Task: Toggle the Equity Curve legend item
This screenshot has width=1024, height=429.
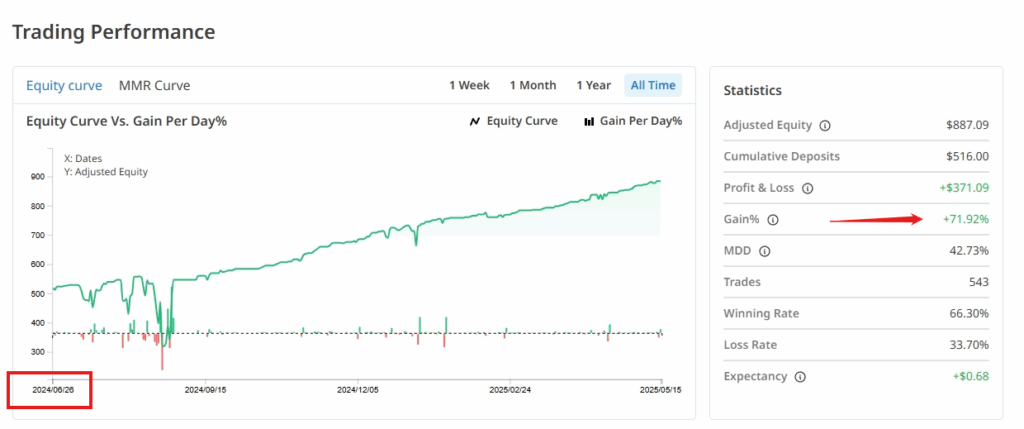Action: [x=513, y=121]
